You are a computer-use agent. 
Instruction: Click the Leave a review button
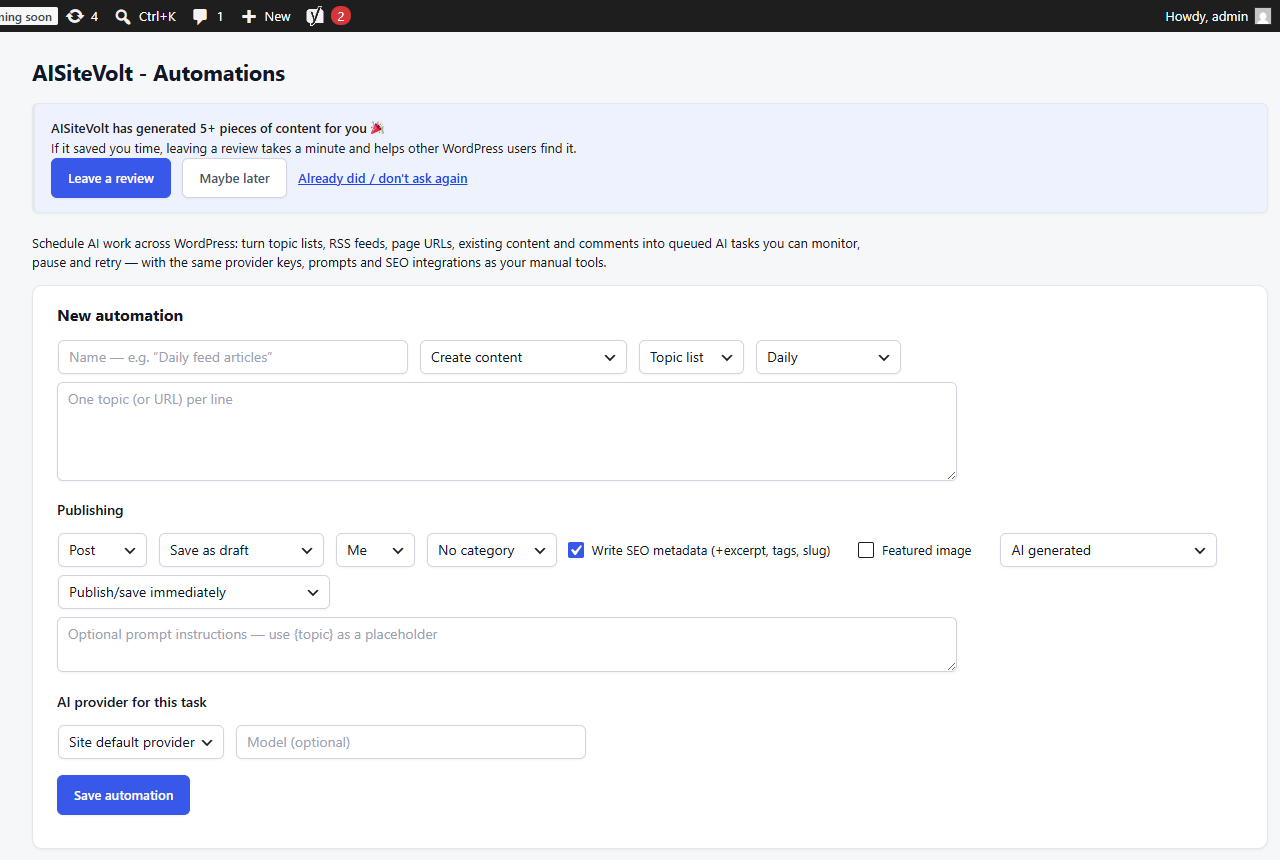pos(111,178)
